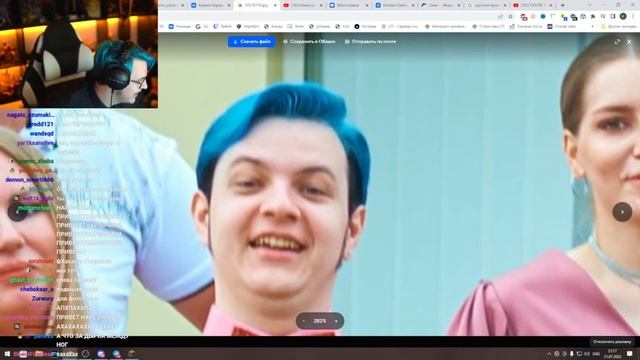Click the "Отключить рекламу" button
The image size is (640, 360).
click(x=611, y=342)
